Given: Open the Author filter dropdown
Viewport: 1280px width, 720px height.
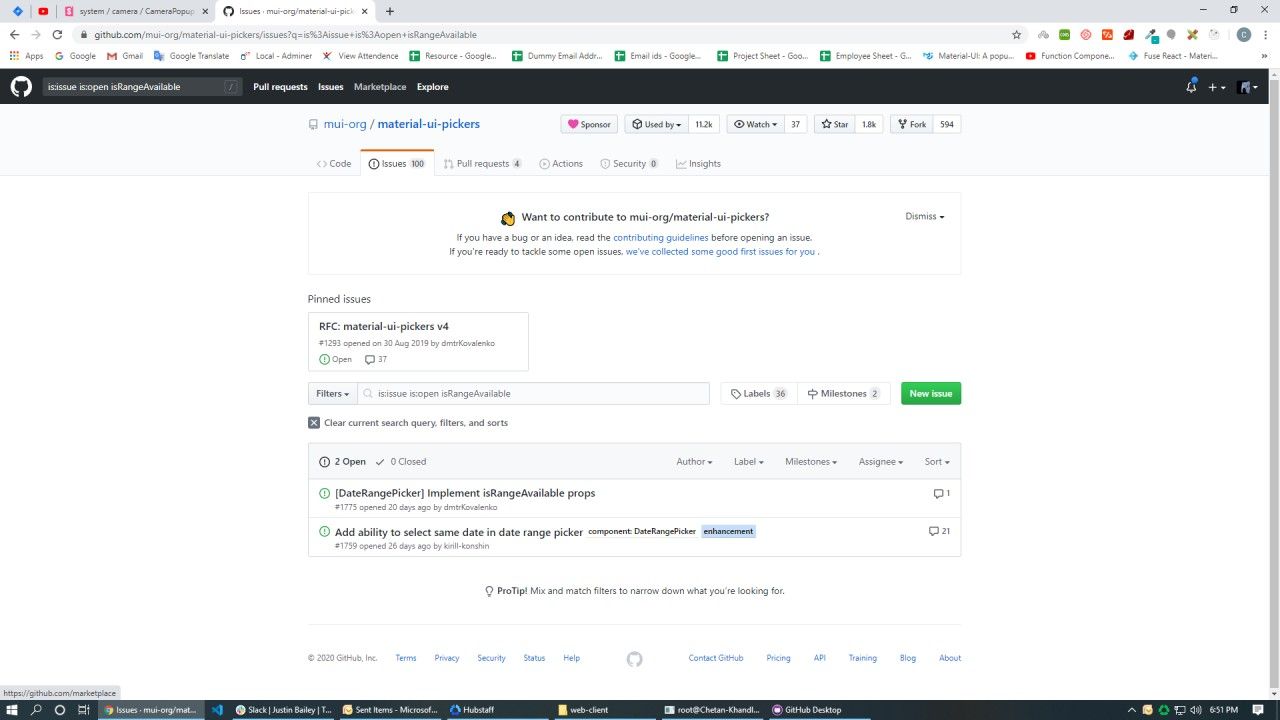Looking at the screenshot, I should (694, 462).
